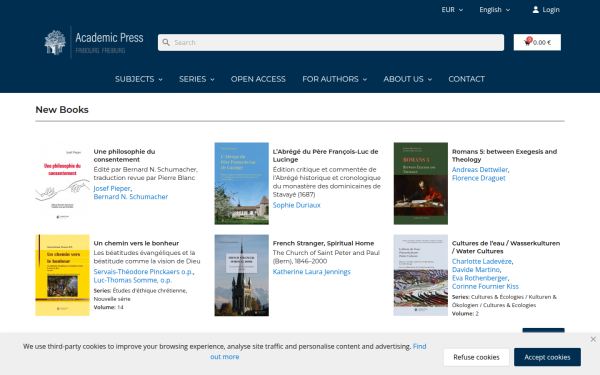Expand the ABOUT US menu

click(408, 79)
